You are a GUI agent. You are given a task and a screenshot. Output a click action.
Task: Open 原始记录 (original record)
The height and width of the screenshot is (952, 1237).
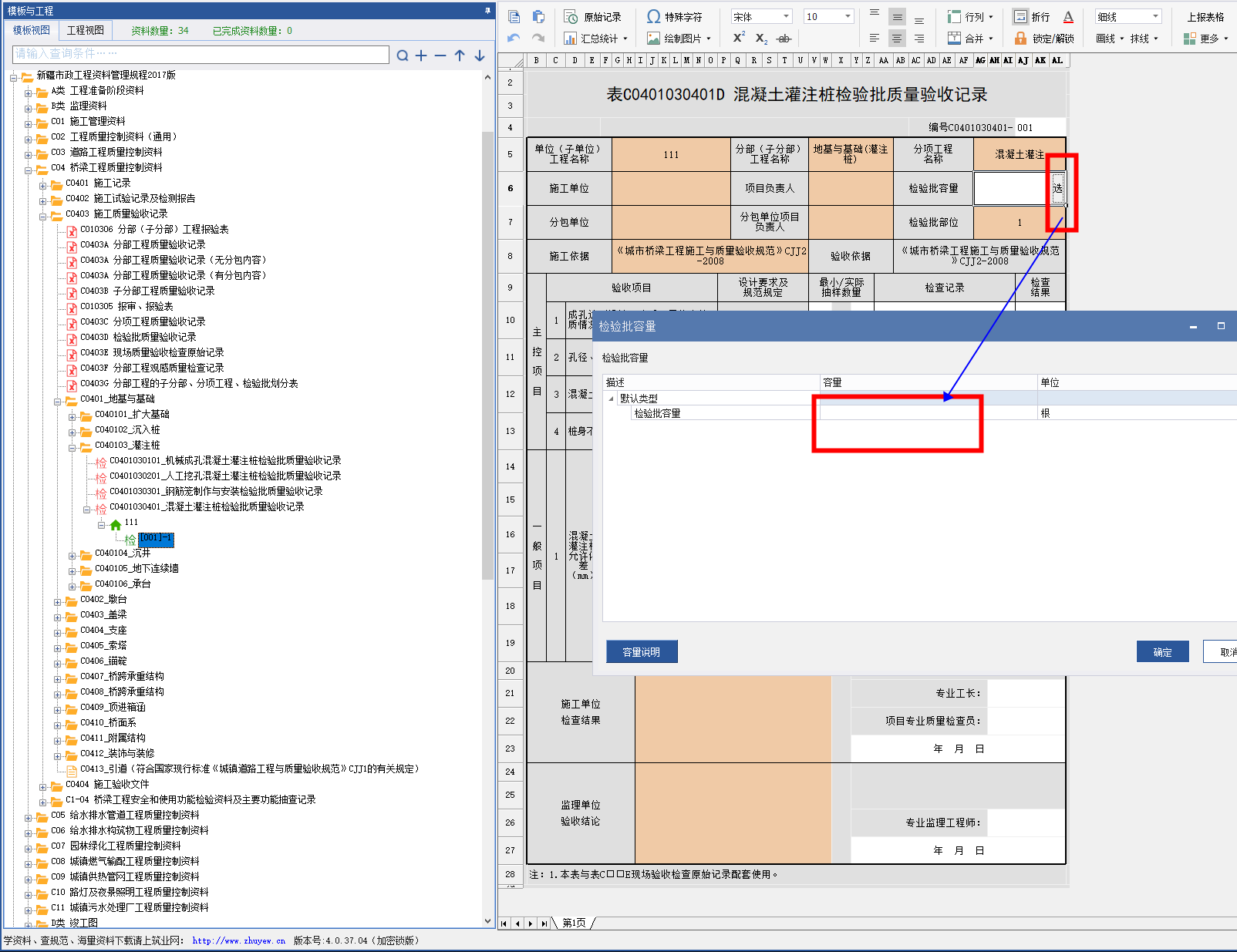[593, 17]
